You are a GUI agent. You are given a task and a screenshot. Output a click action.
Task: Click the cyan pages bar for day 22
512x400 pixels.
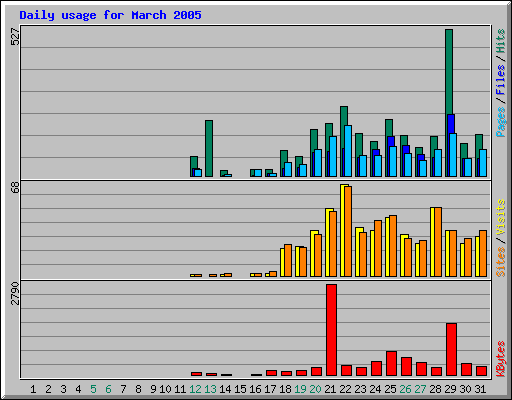[x=348, y=151]
